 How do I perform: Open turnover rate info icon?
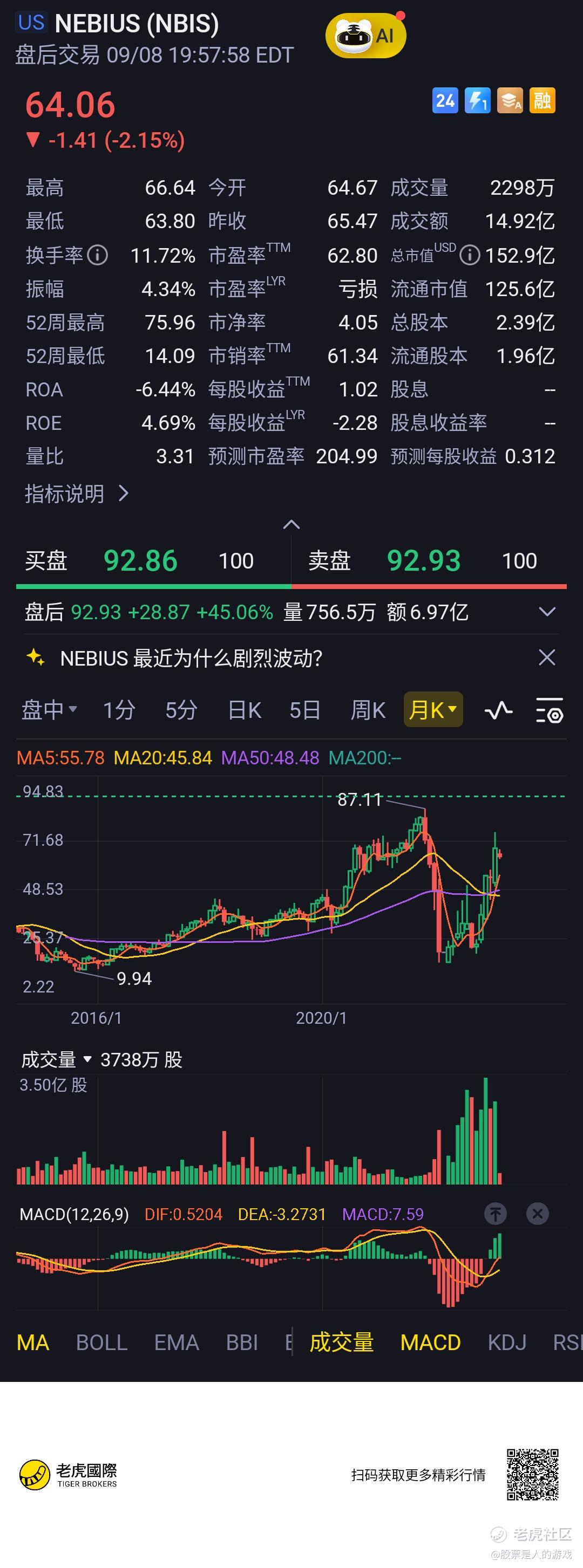(x=98, y=255)
